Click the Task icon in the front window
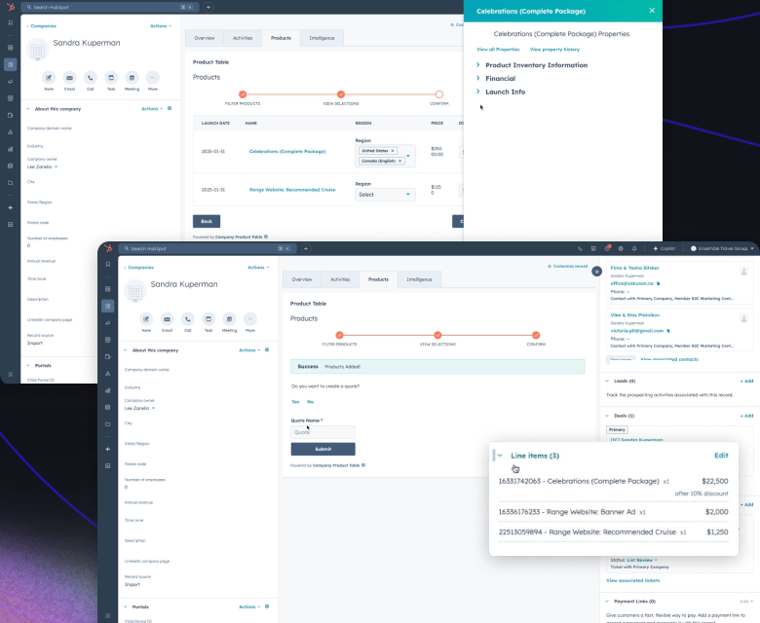760x623 pixels. point(208,319)
